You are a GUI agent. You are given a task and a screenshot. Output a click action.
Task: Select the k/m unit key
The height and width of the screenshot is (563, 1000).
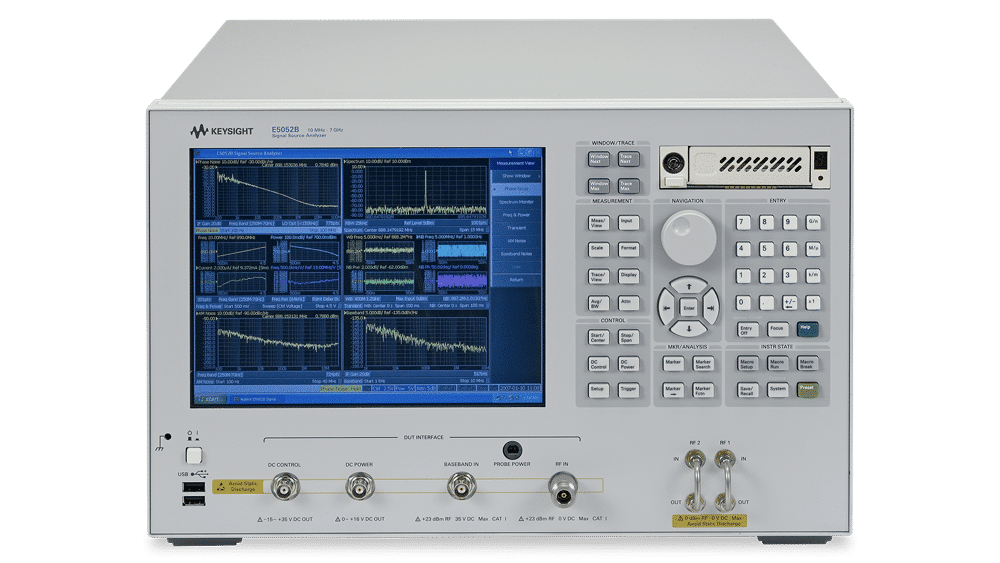click(x=813, y=277)
